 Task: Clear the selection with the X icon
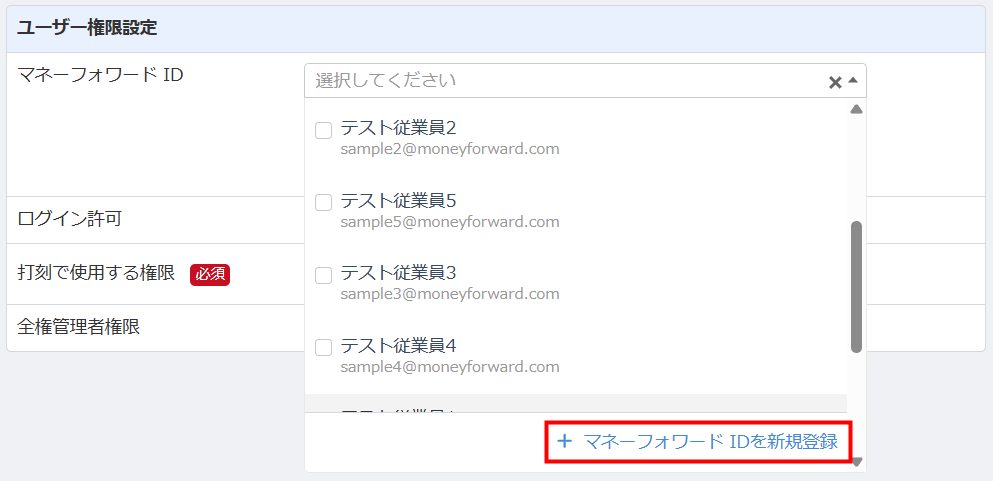835,82
